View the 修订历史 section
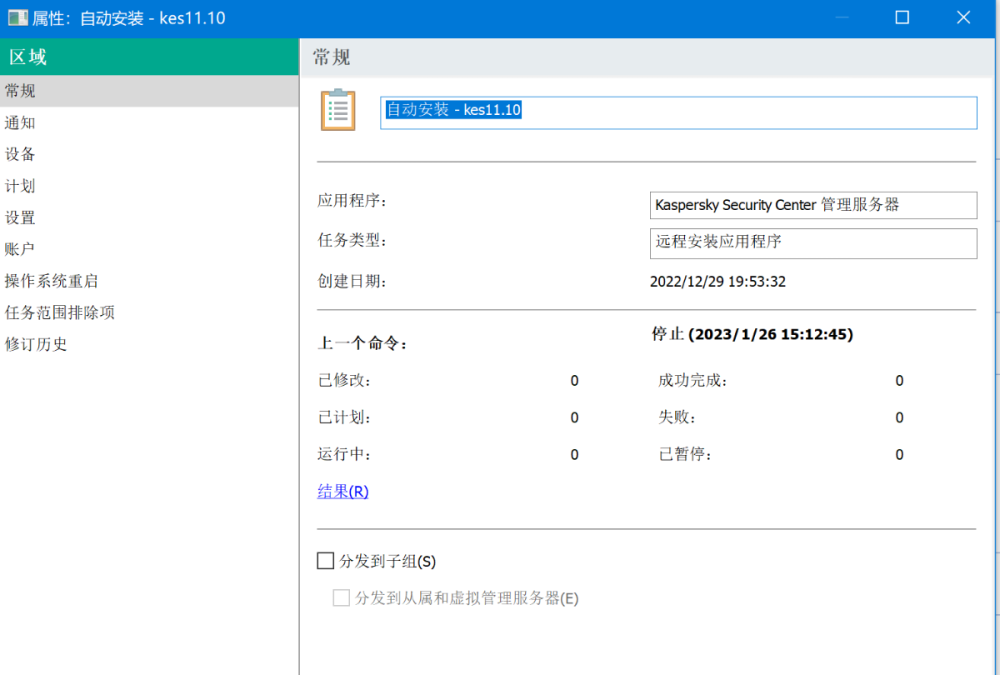The width and height of the screenshot is (1000, 675). [x=36, y=344]
